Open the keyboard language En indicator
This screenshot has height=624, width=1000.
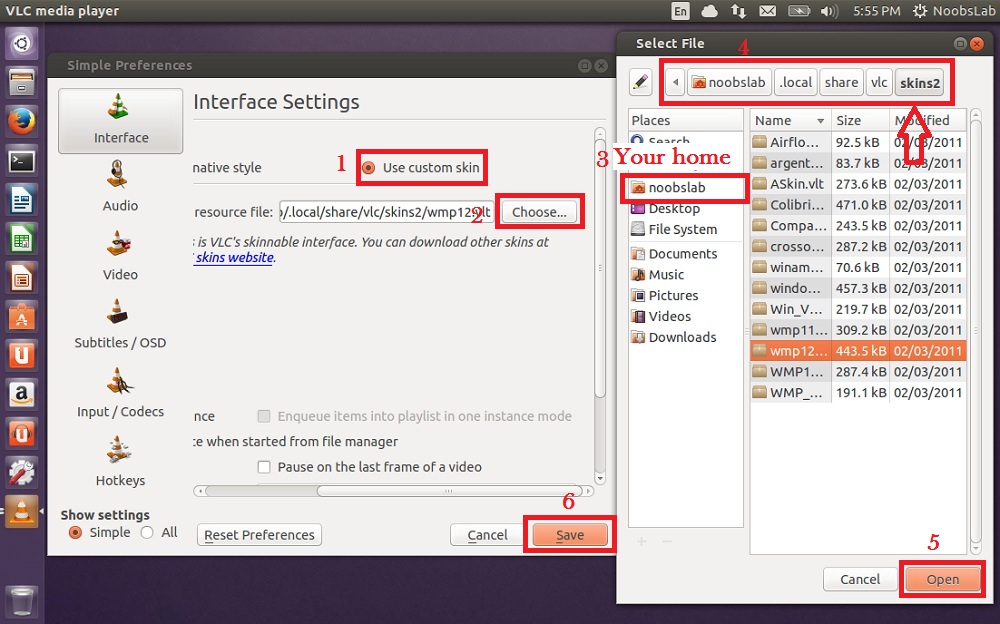tap(680, 11)
